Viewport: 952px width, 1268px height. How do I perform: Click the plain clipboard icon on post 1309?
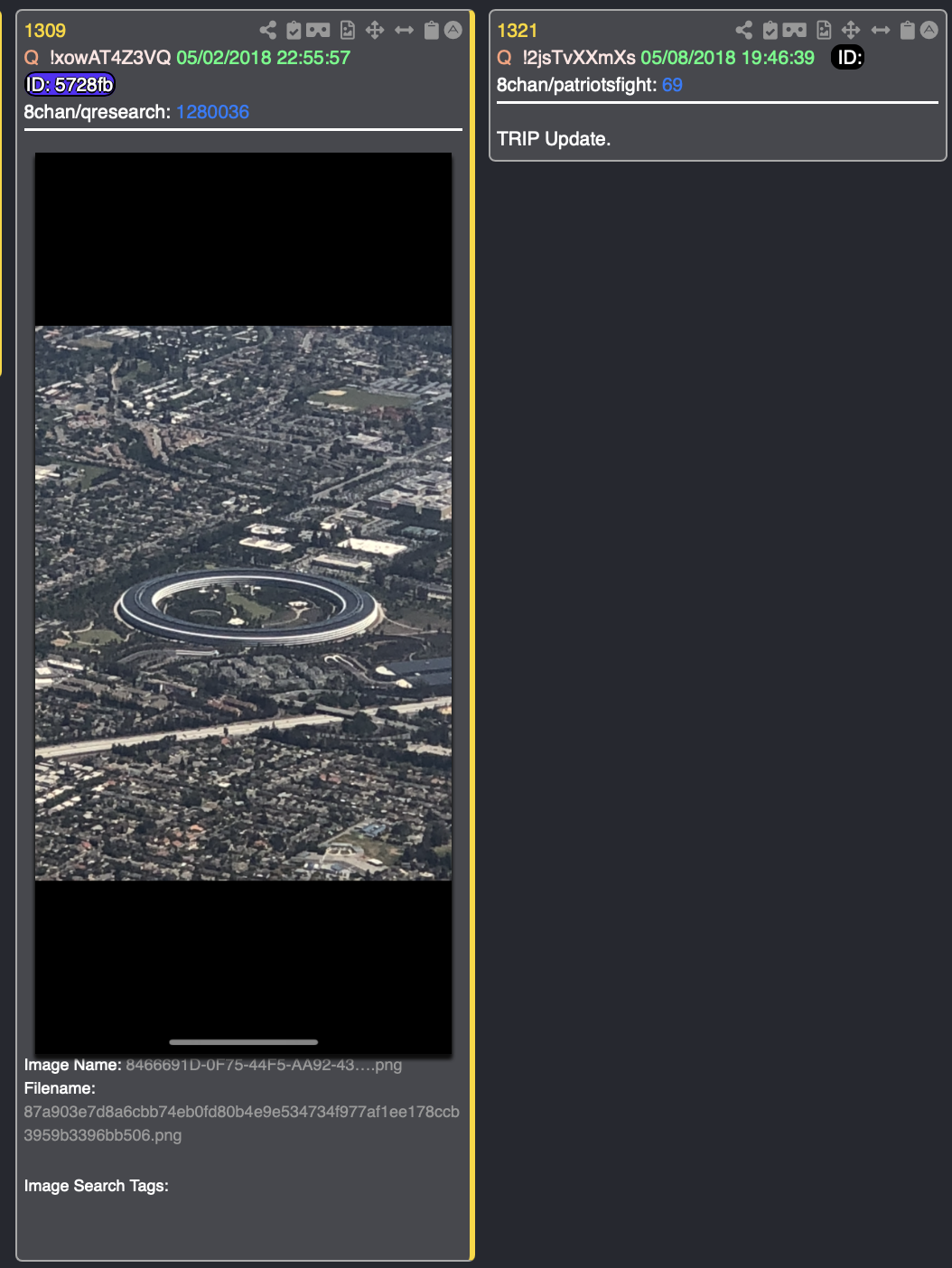tap(432, 31)
